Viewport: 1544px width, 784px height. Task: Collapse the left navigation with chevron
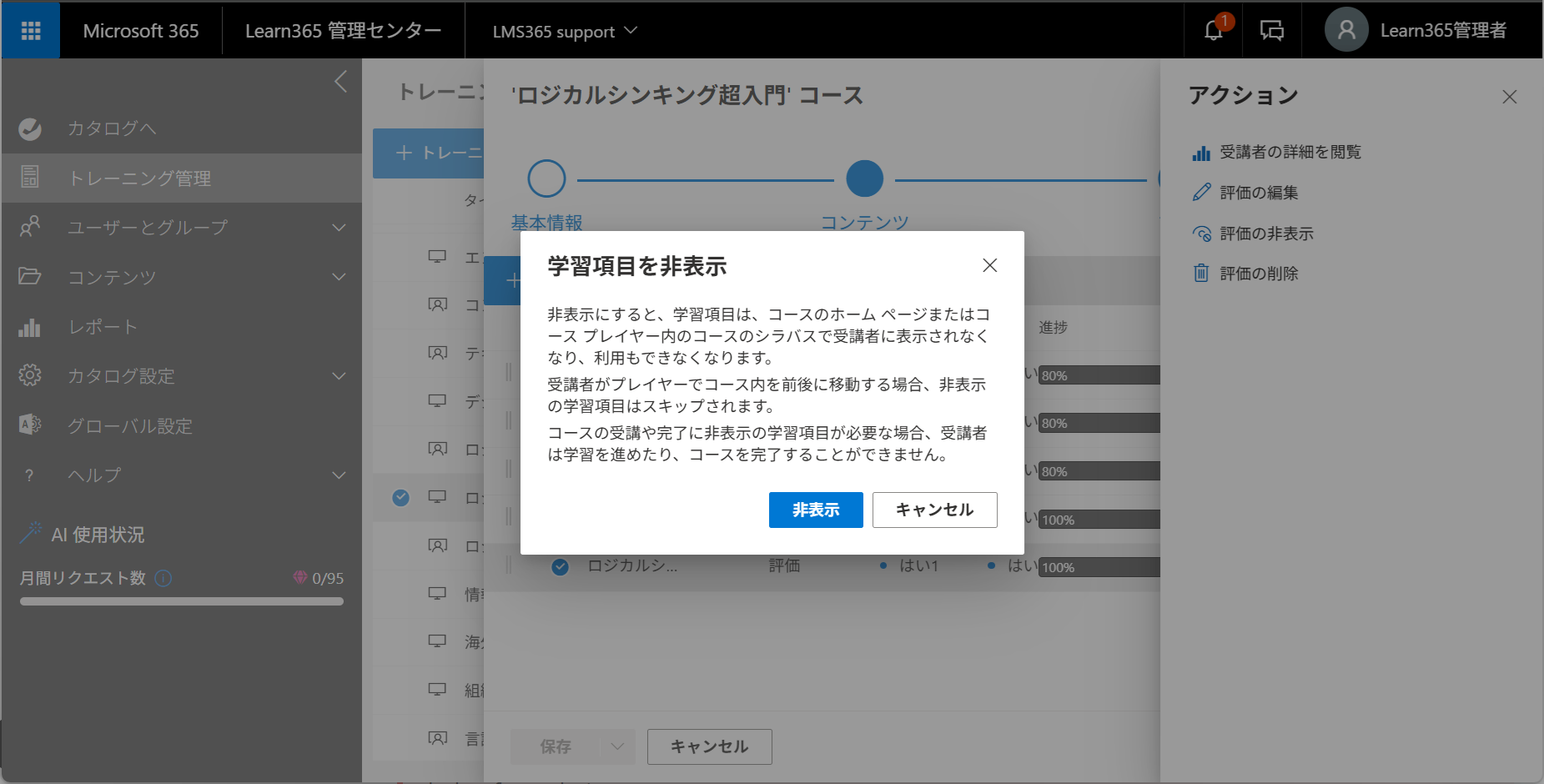tap(340, 82)
